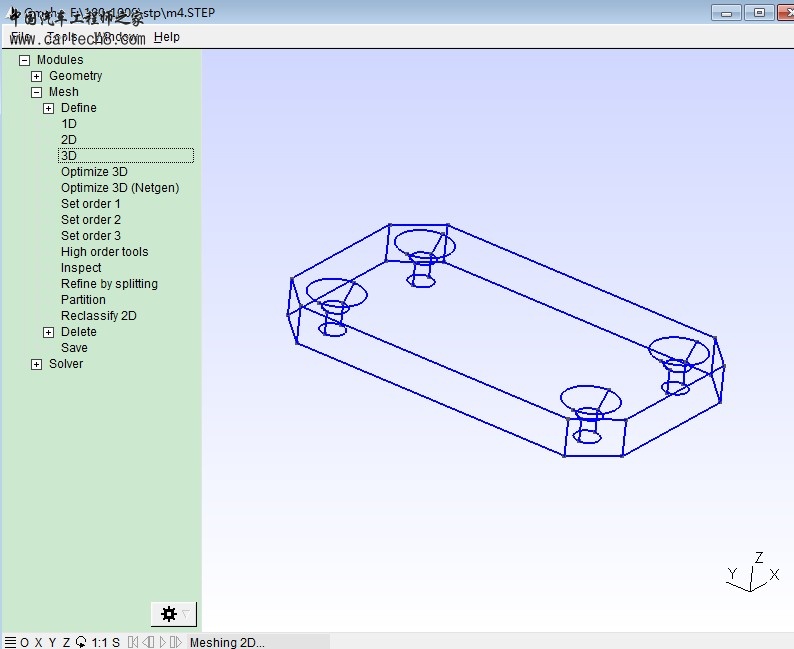Image resolution: width=794 pixels, height=649 pixels.
Task: Open the File menu
Action: [20, 37]
